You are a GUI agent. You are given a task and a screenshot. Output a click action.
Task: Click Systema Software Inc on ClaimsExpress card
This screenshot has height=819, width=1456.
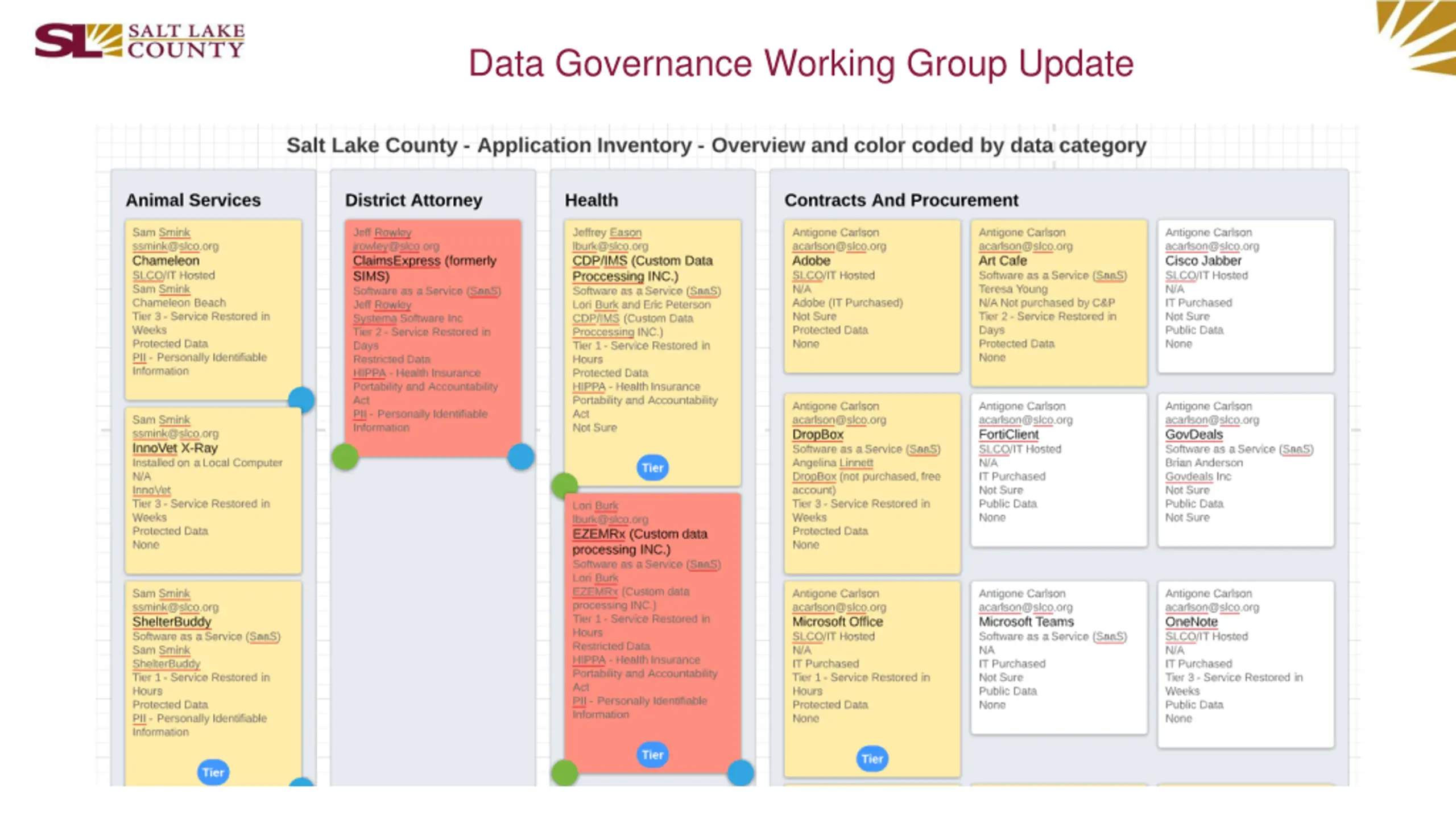pyautogui.click(x=408, y=318)
